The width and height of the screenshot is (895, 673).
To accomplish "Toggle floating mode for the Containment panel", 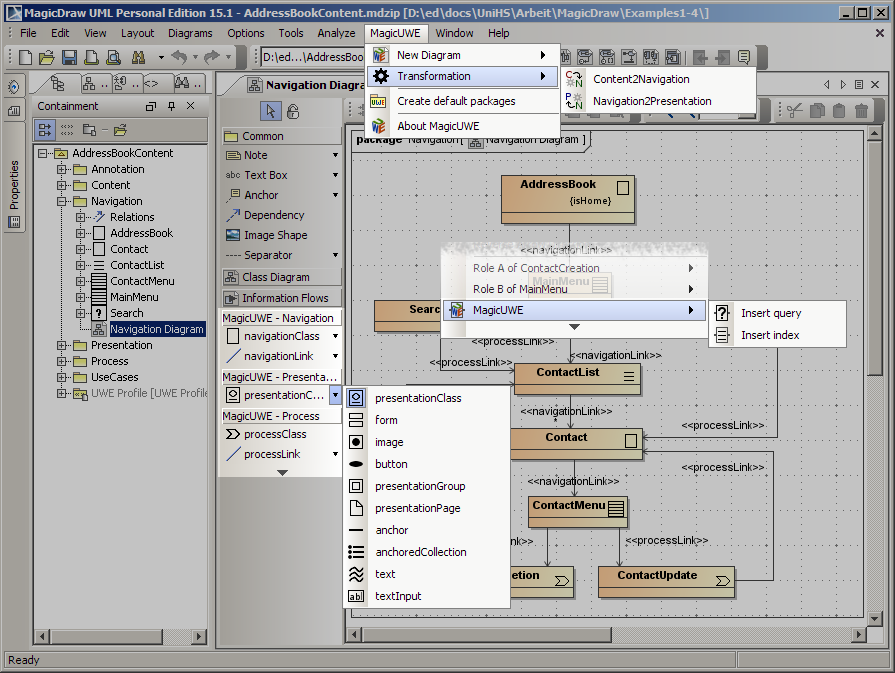I will tap(151, 106).
